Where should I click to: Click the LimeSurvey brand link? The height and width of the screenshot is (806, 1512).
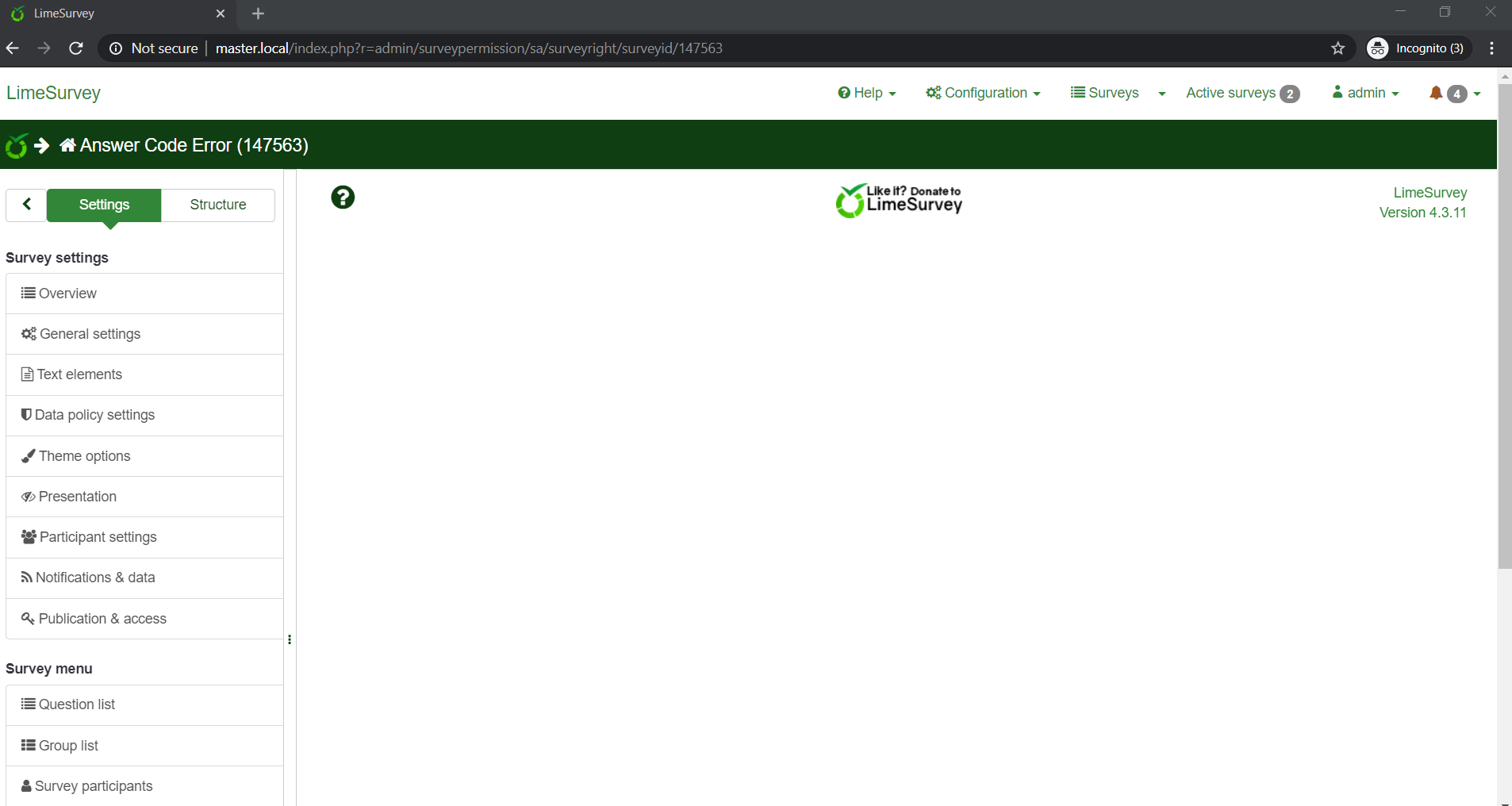(x=53, y=93)
